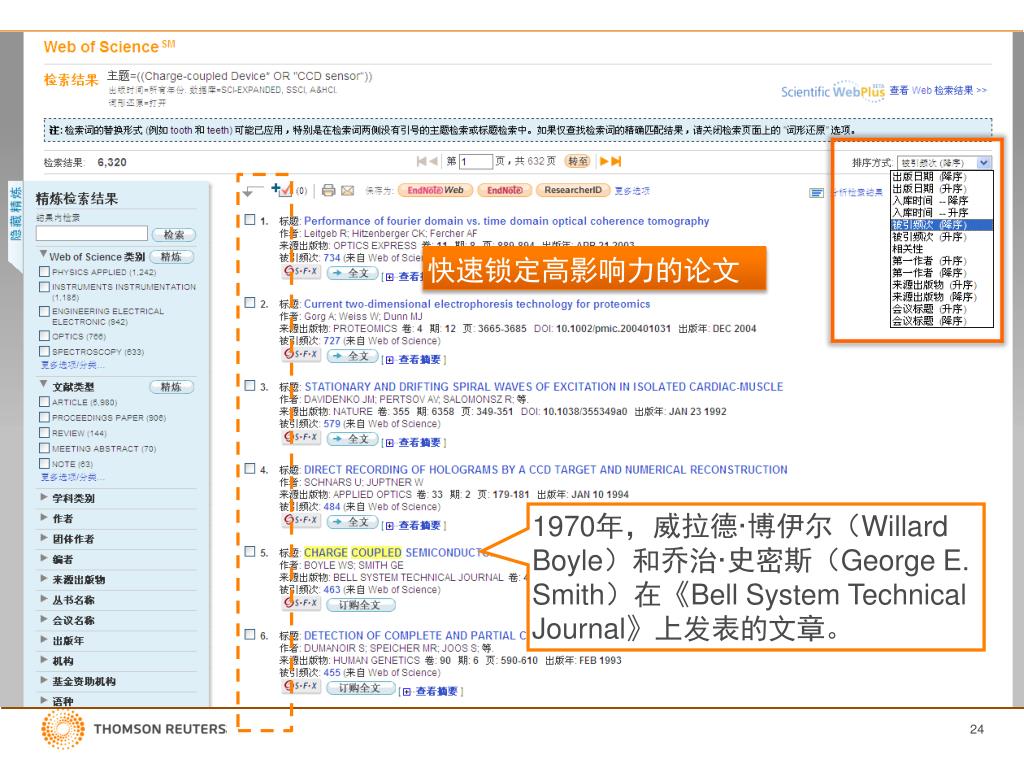Click EndNote Web save button
Image resolution: width=1024 pixels, height=768 pixels.
click(x=435, y=190)
